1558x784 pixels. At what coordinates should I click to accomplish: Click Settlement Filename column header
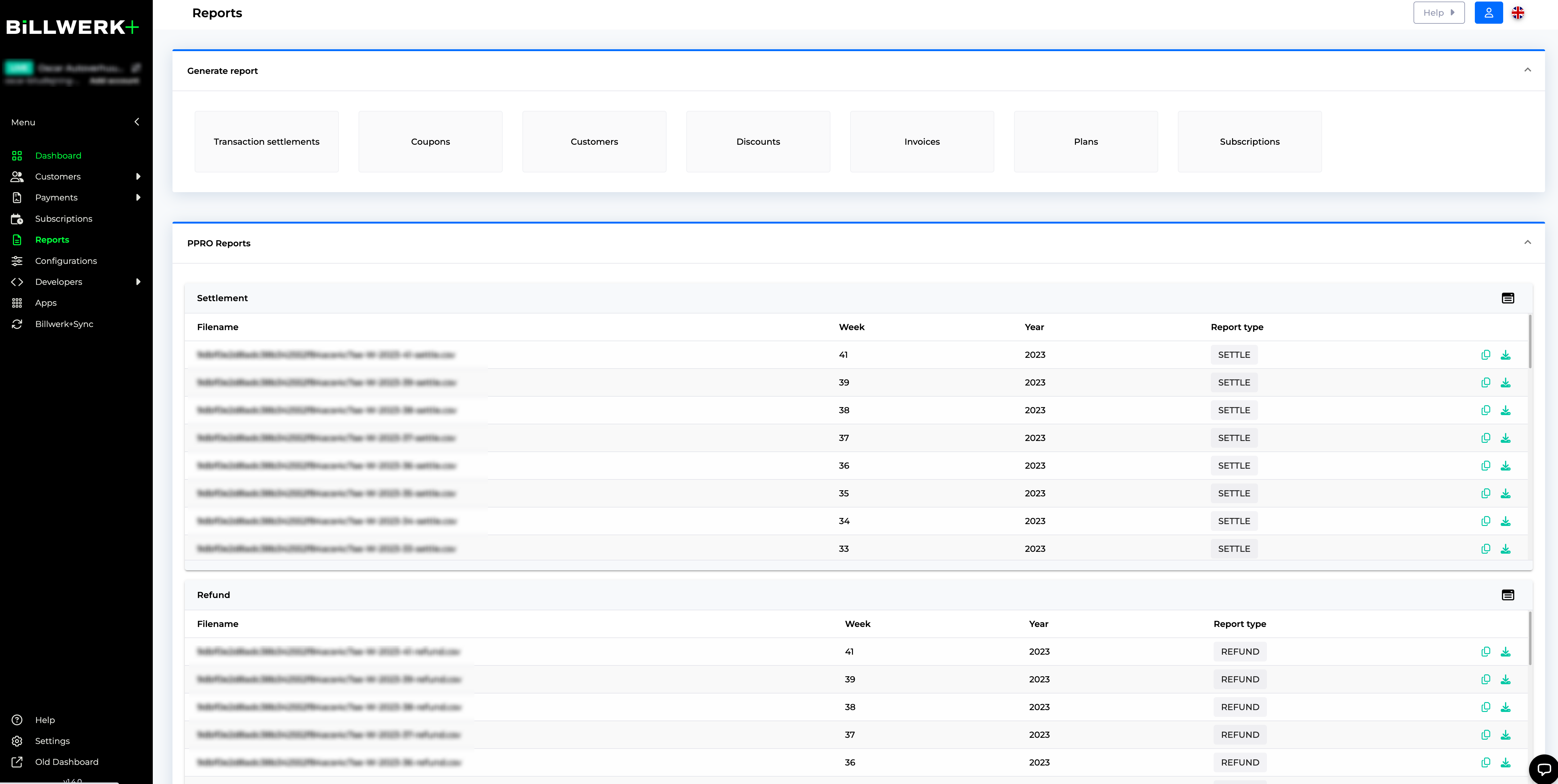pos(218,327)
